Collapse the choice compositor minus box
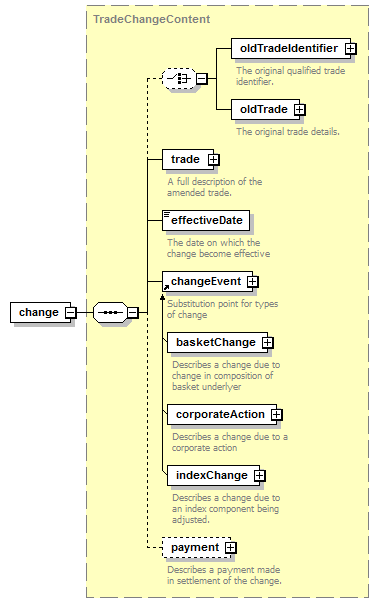 tap(202, 78)
